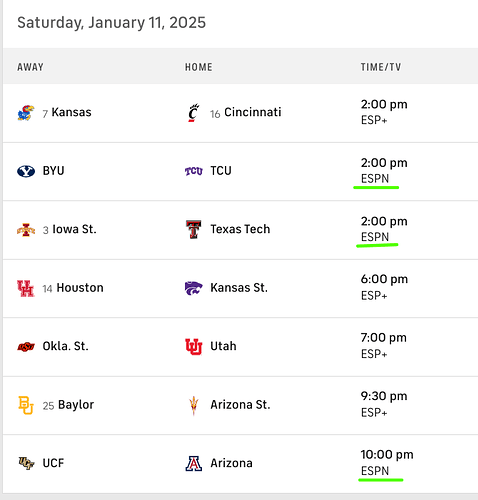Screen dimensions: 478x500
Task: Click the Houston team name
Action: point(80,288)
